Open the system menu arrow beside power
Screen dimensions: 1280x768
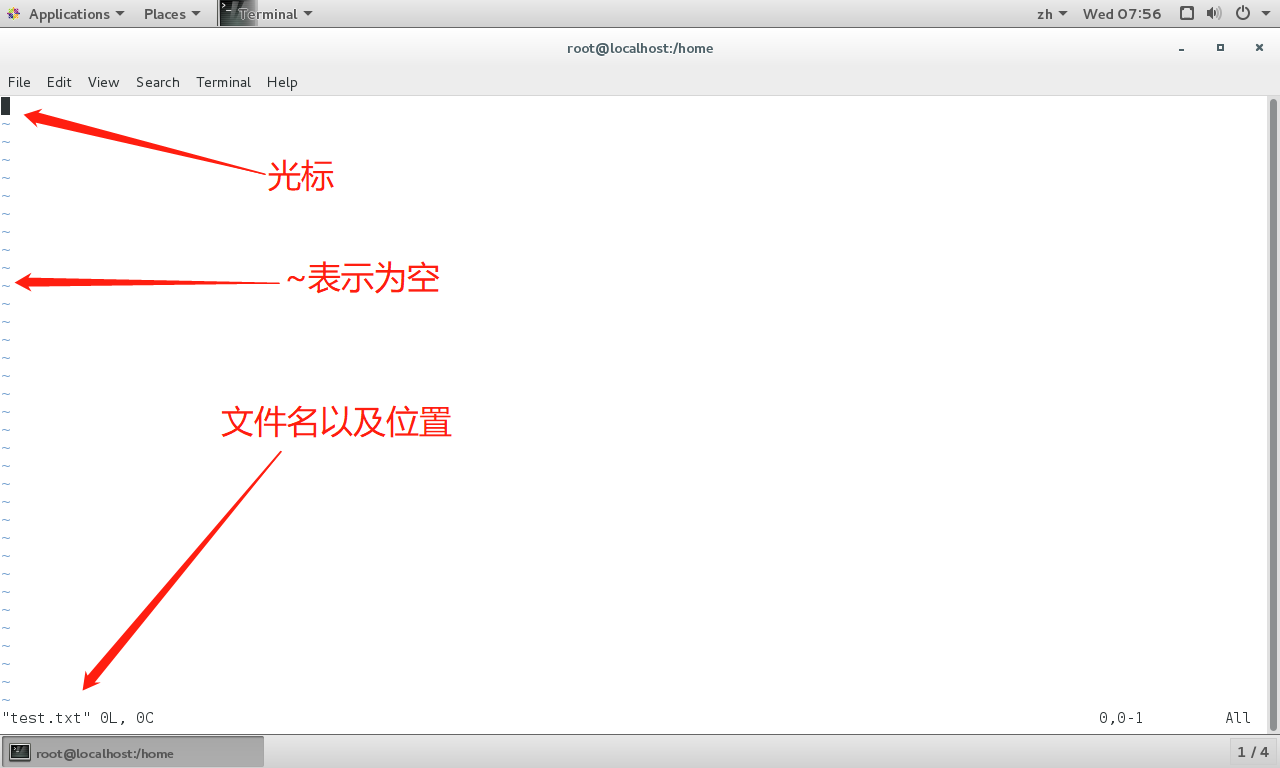(x=1266, y=14)
